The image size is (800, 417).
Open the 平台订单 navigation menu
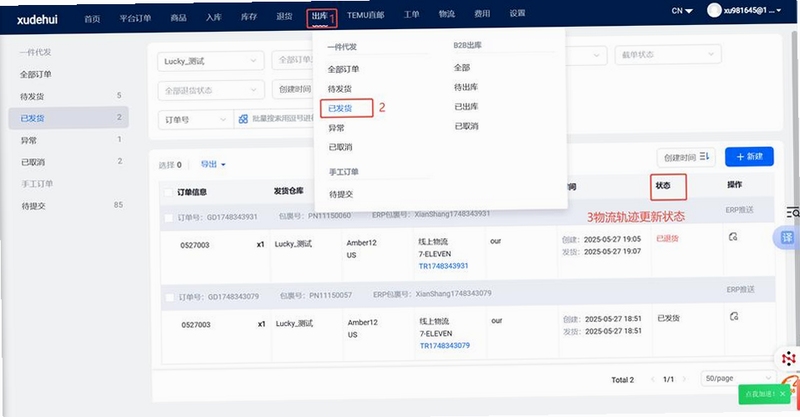(135, 18)
